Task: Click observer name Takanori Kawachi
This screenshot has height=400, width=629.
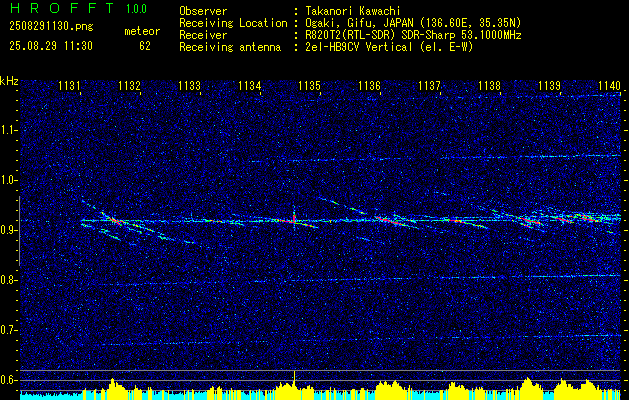Action: coord(353,11)
